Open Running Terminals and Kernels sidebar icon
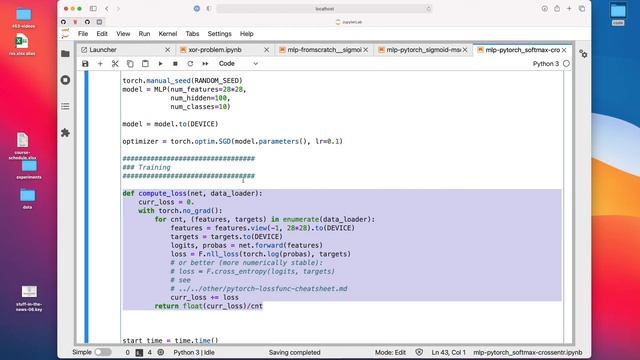Viewport: 640px width, 360px height. (65, 80)
